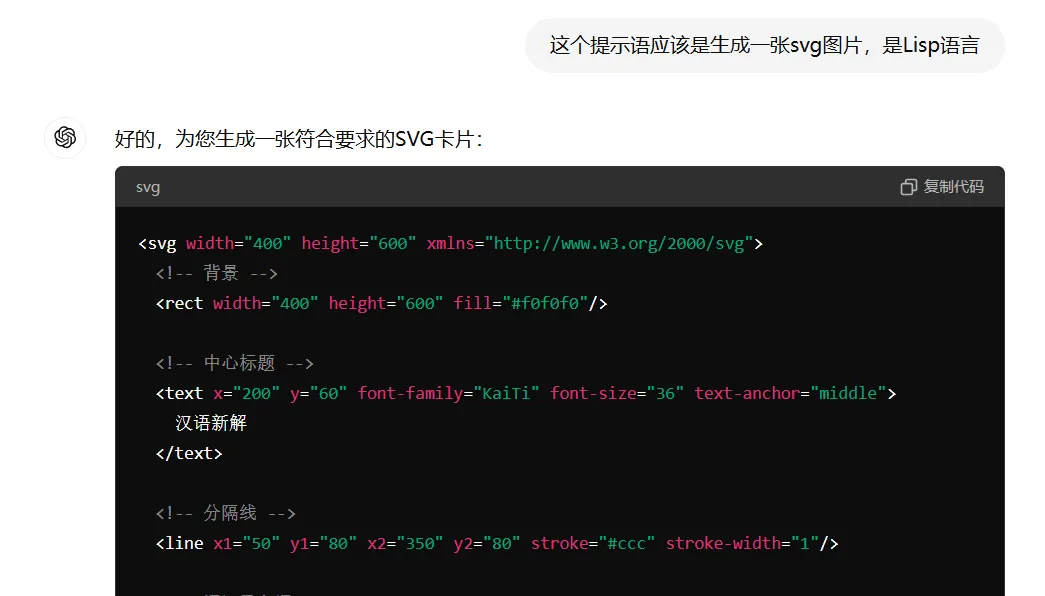Click the font-size value 36
The height and width of the screenshot is (596, 1045).
[x=665, y=393]
